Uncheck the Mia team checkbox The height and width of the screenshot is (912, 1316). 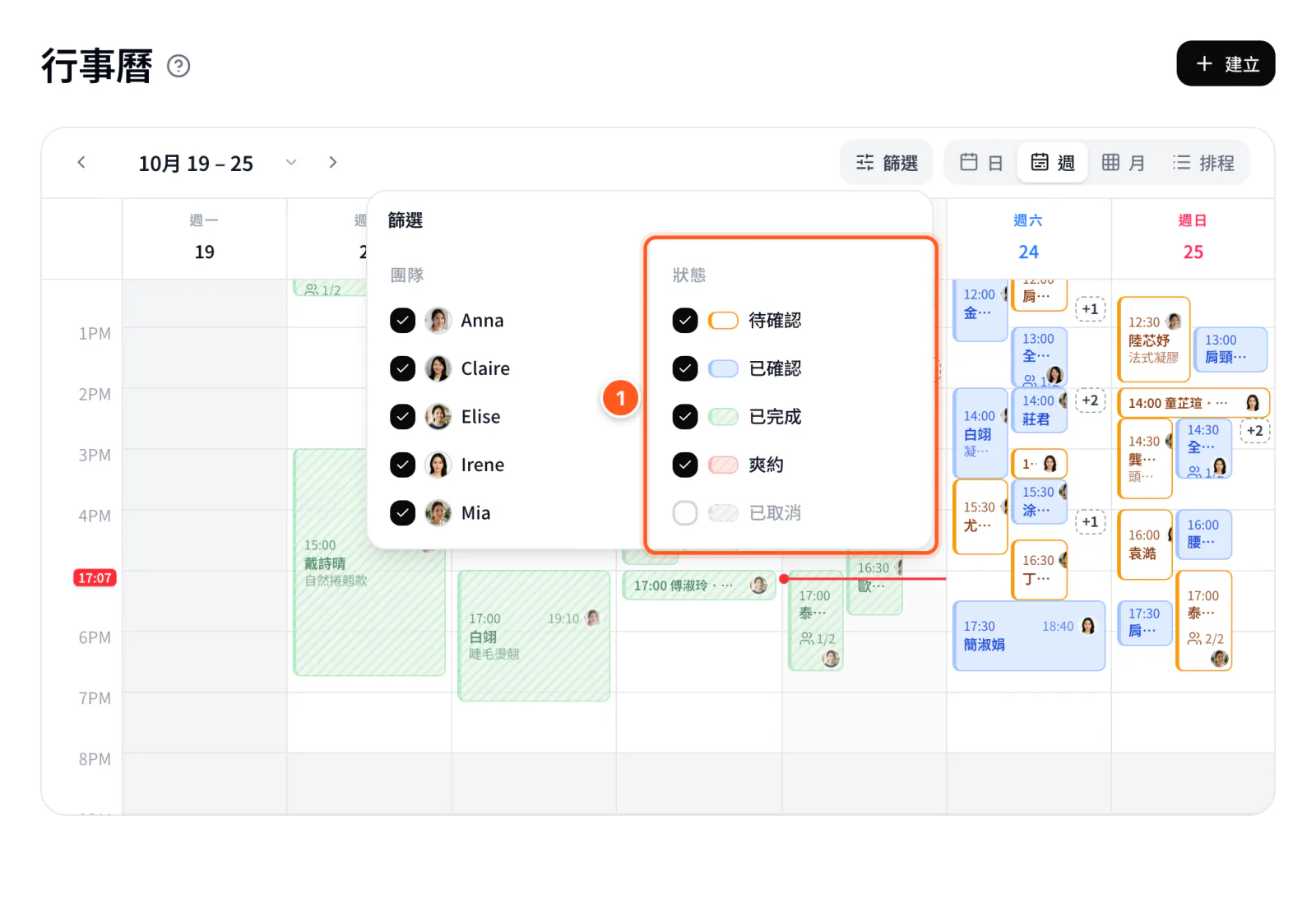click(402, 513)
